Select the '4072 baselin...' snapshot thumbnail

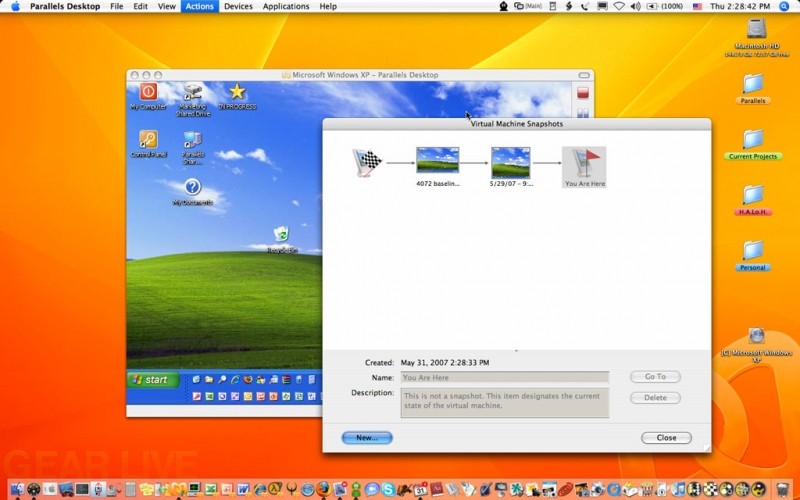(438, 160)
